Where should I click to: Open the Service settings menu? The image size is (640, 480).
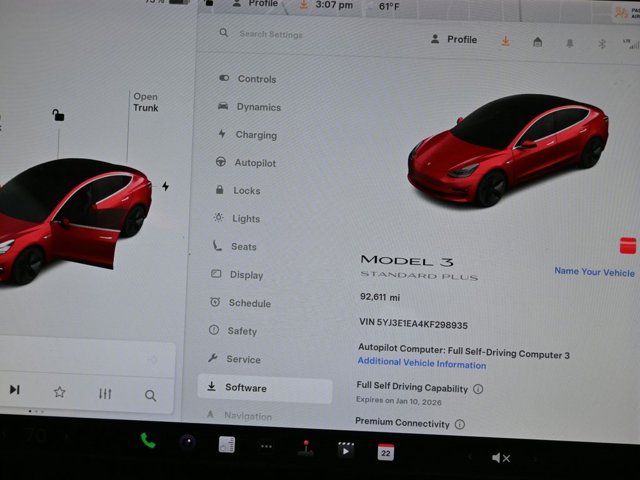[234, 359]
